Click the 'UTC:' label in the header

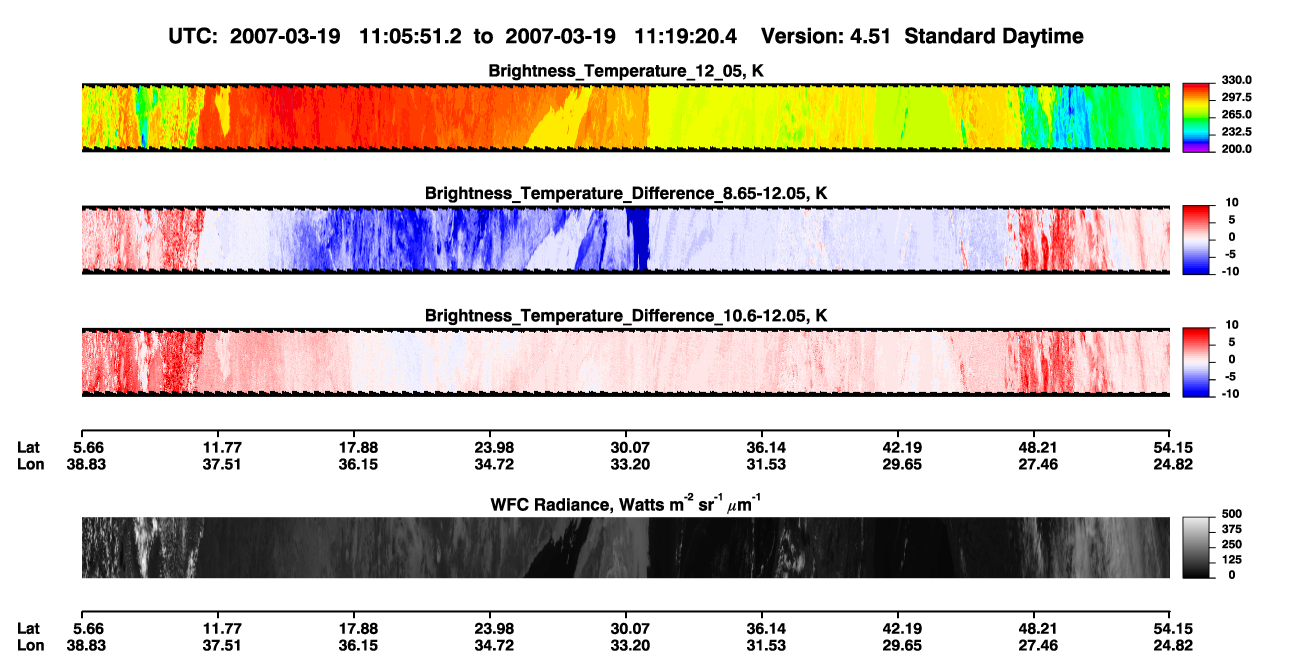pos(195,37)
